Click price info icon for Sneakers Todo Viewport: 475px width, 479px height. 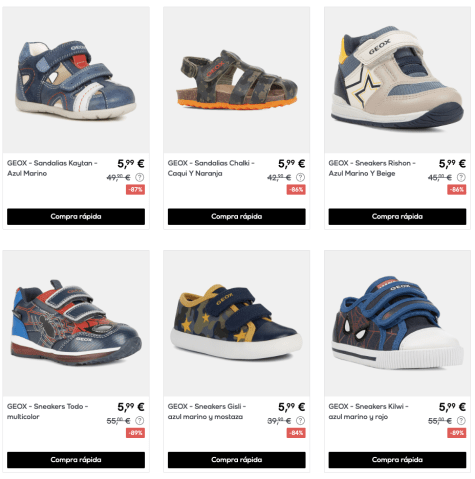140,421
